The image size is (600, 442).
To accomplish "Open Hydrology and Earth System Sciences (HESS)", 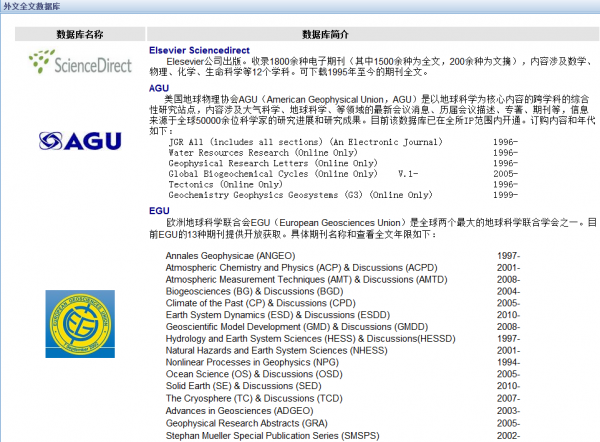I will pyautogui.click(x=311, y=339).
